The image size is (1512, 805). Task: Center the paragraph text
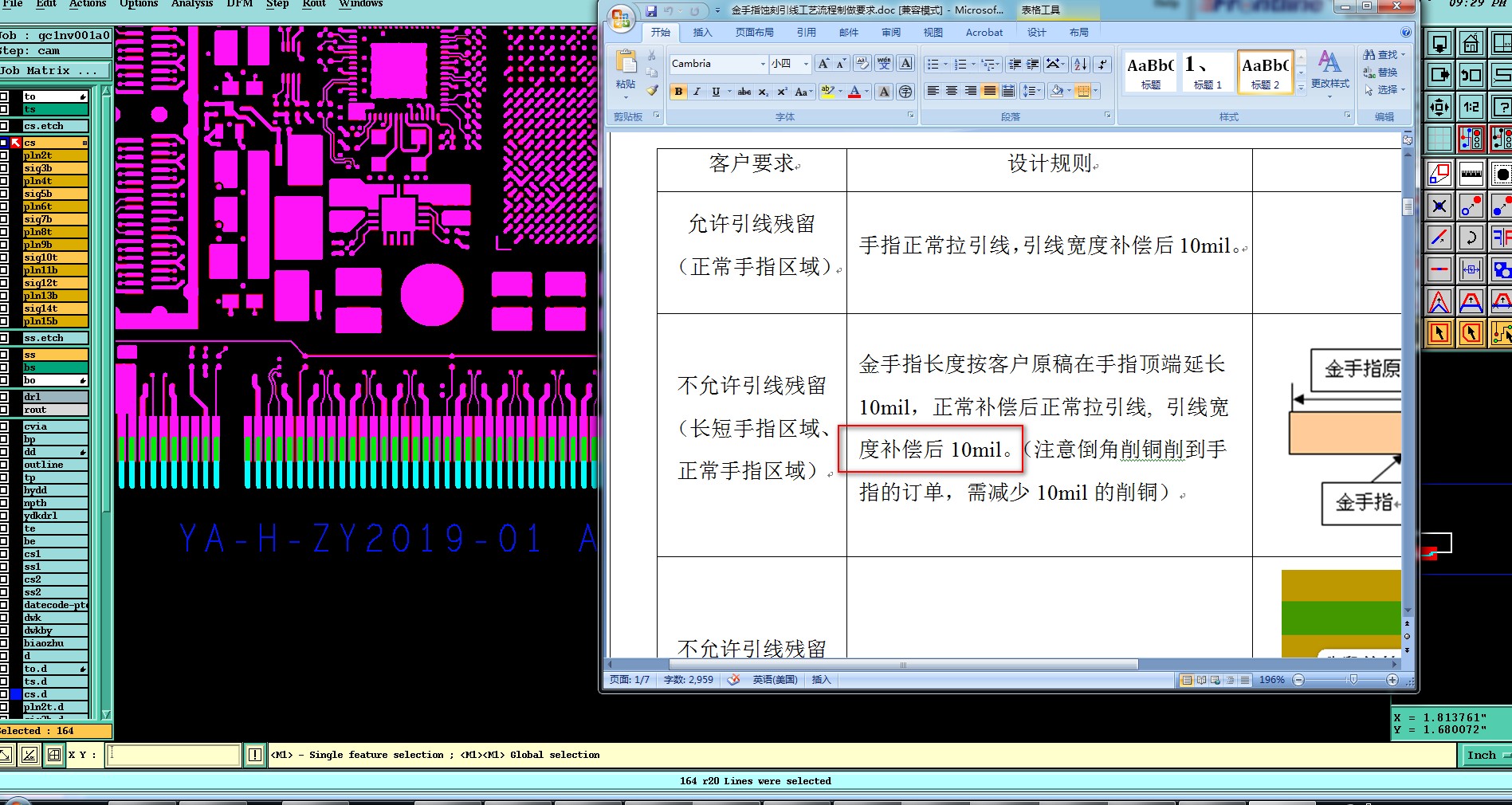(x=952, y=92)
